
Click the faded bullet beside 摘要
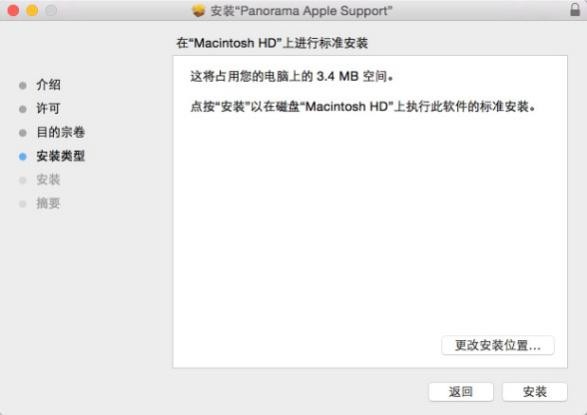coord(23,204)
